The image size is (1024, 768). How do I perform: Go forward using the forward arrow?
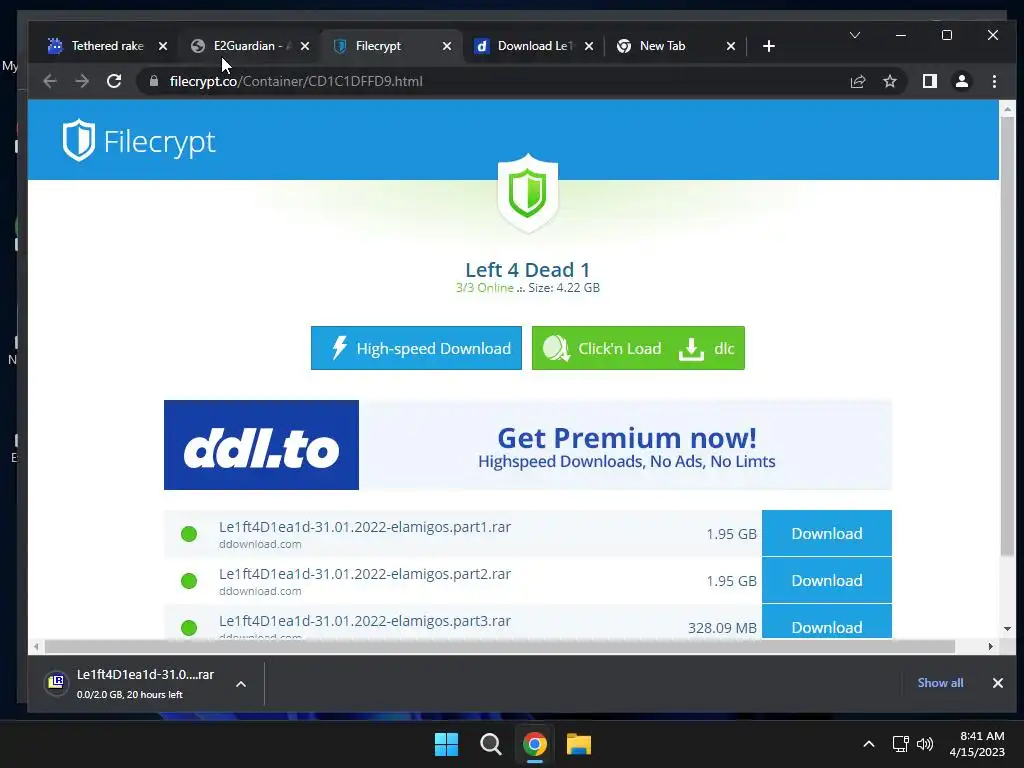[82, 81]
